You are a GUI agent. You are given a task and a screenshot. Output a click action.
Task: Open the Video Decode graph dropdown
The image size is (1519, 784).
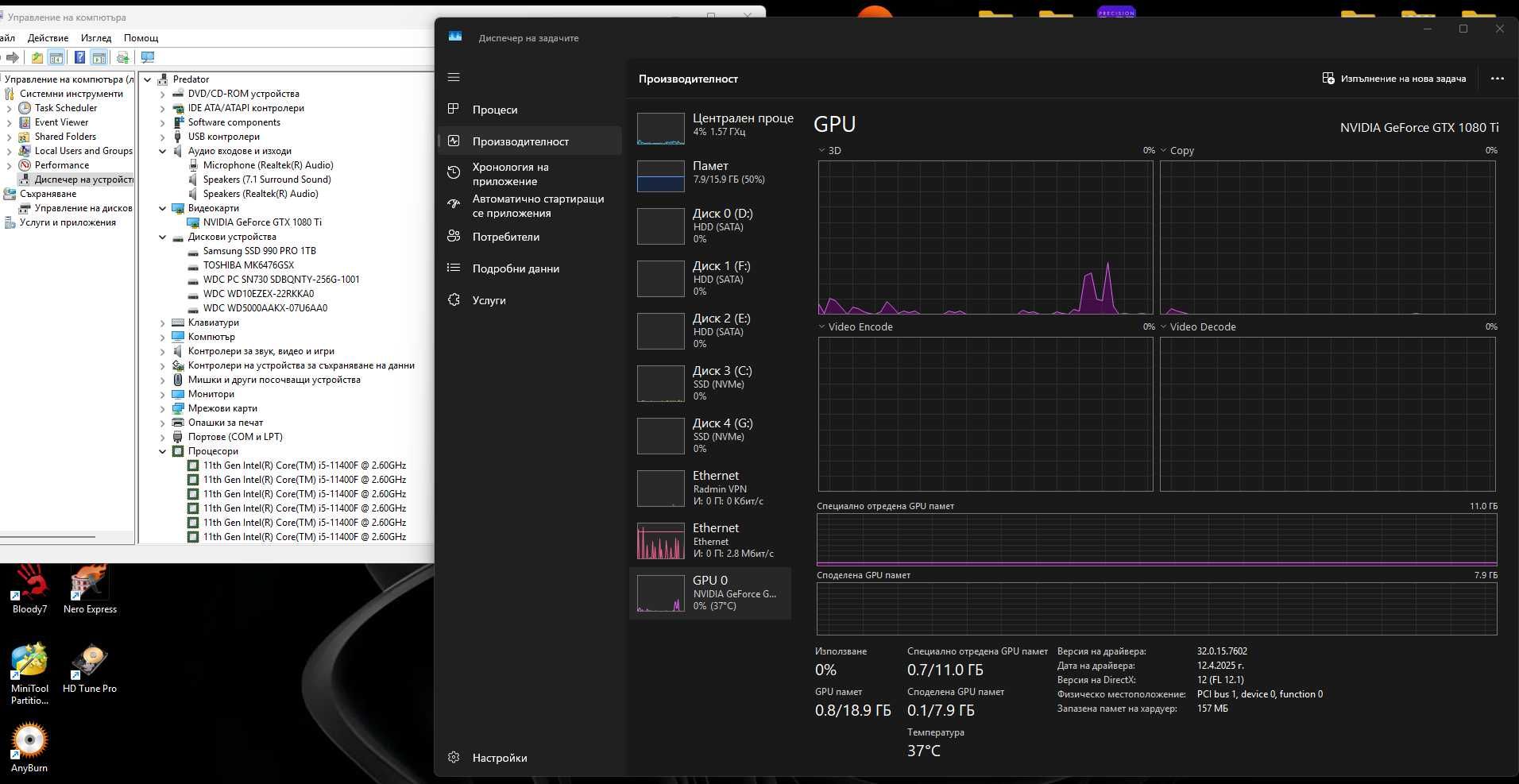[1197, 326]
